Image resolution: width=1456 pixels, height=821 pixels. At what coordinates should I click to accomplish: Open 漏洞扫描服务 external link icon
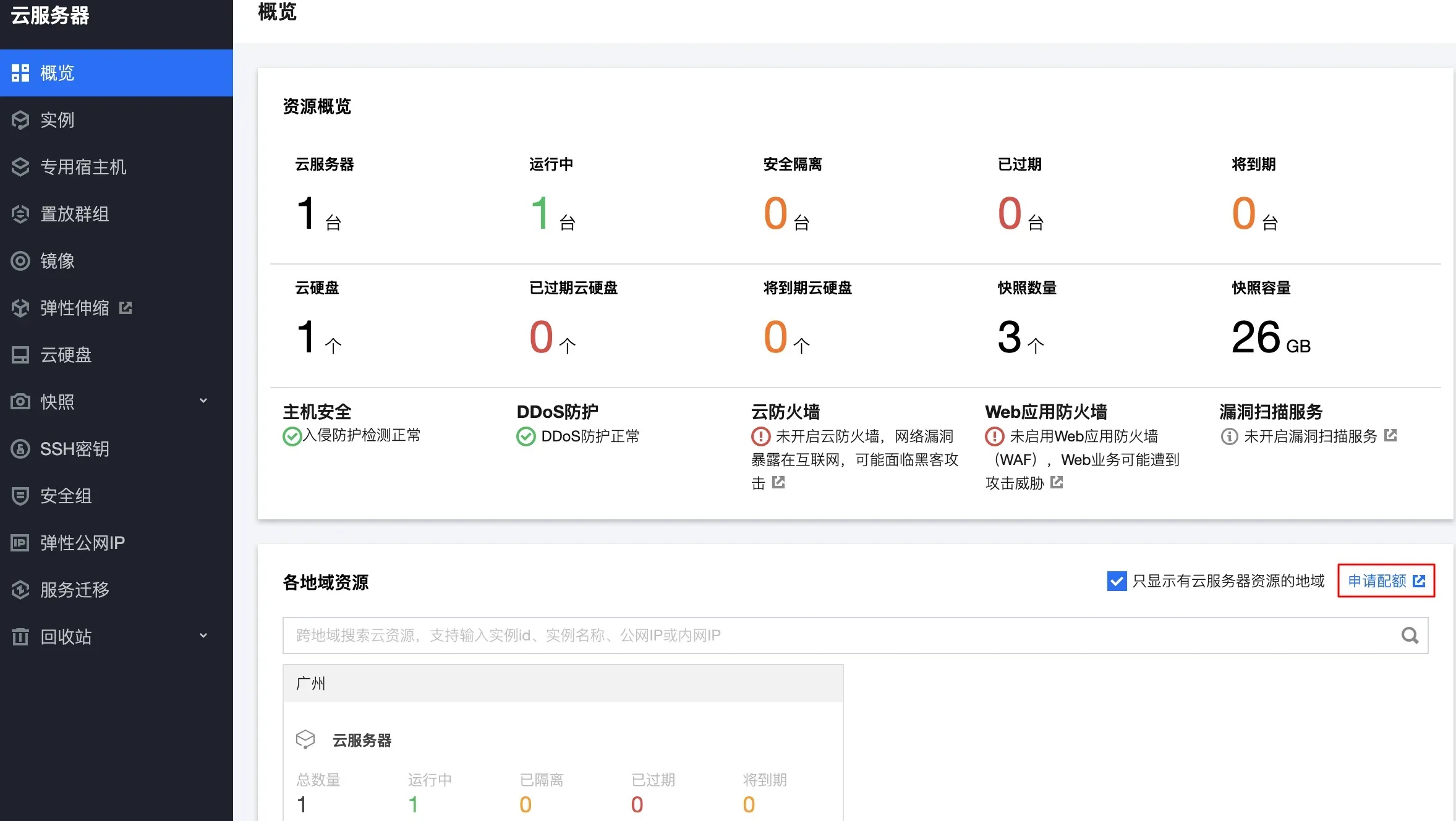click(x=1390, y=435)
